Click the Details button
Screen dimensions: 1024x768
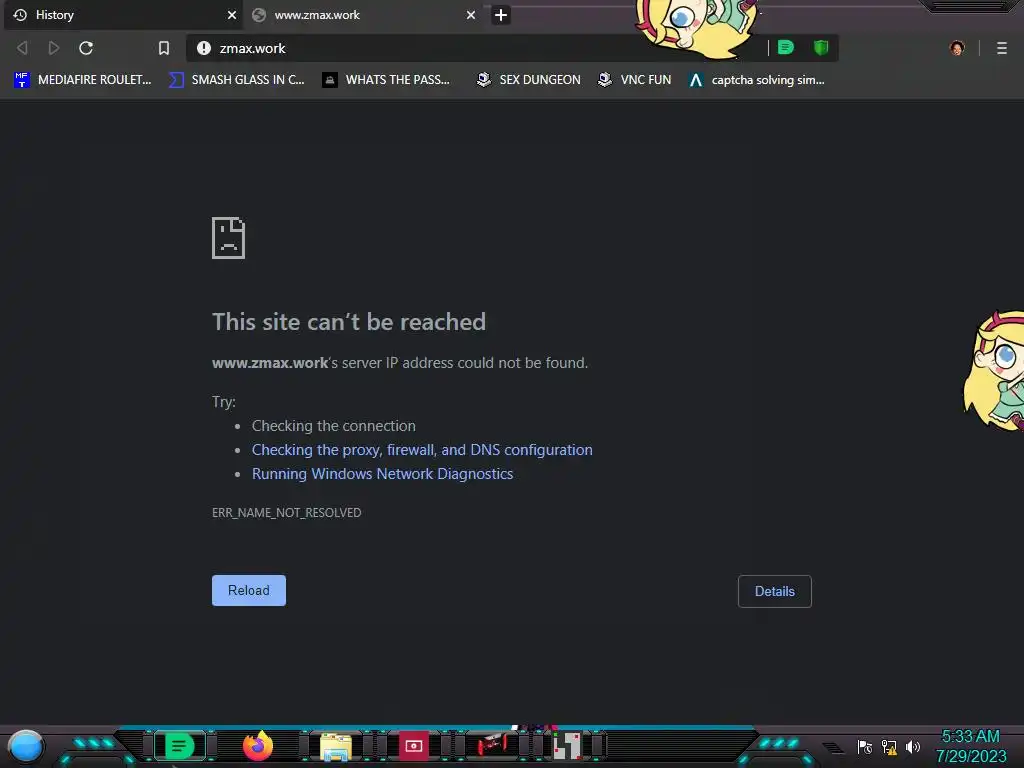click(x=775, y=591)
